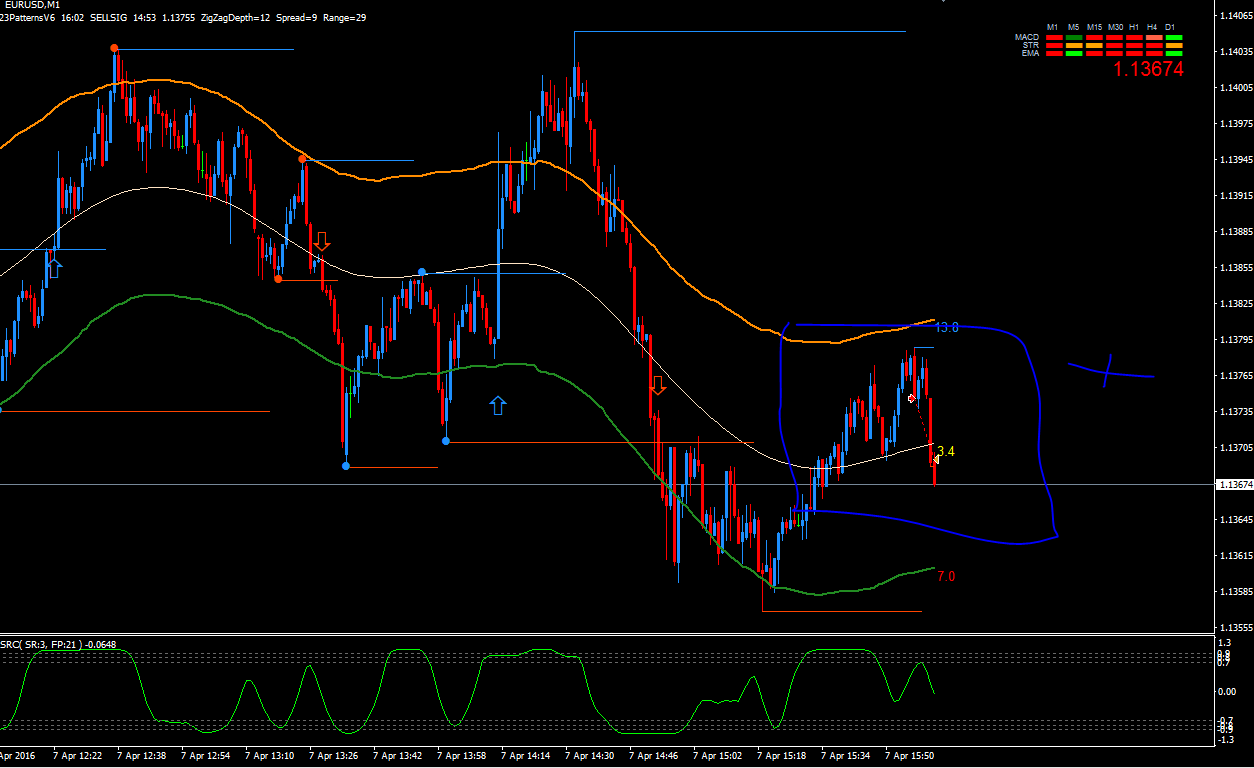1254x768 pixels.
Task: Click the EURUSD,M1 chart title
Action: tap(32, 5)
